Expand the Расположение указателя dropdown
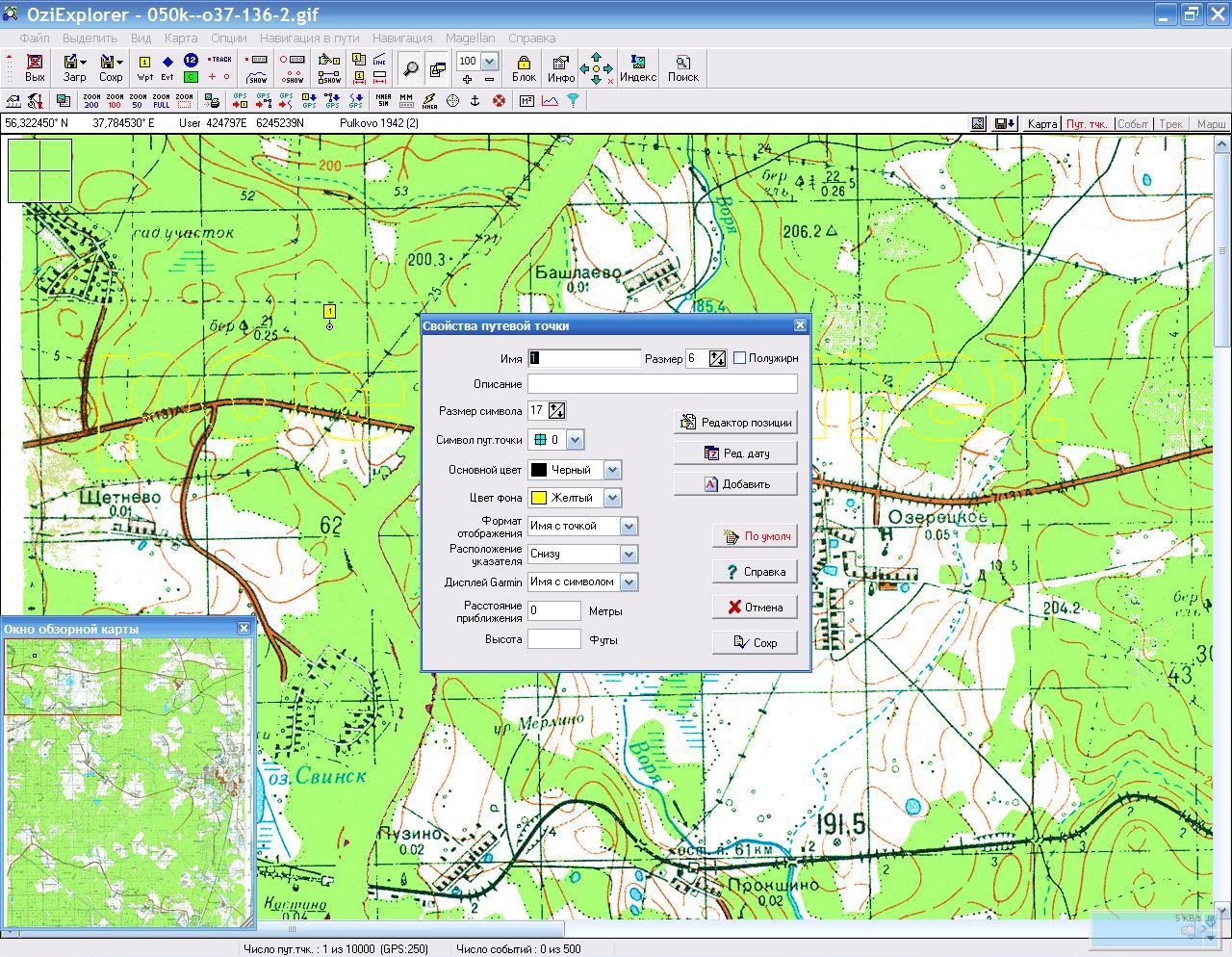Image resolution: width=1232 pixels, height=957 pixels. pos(629,554)
